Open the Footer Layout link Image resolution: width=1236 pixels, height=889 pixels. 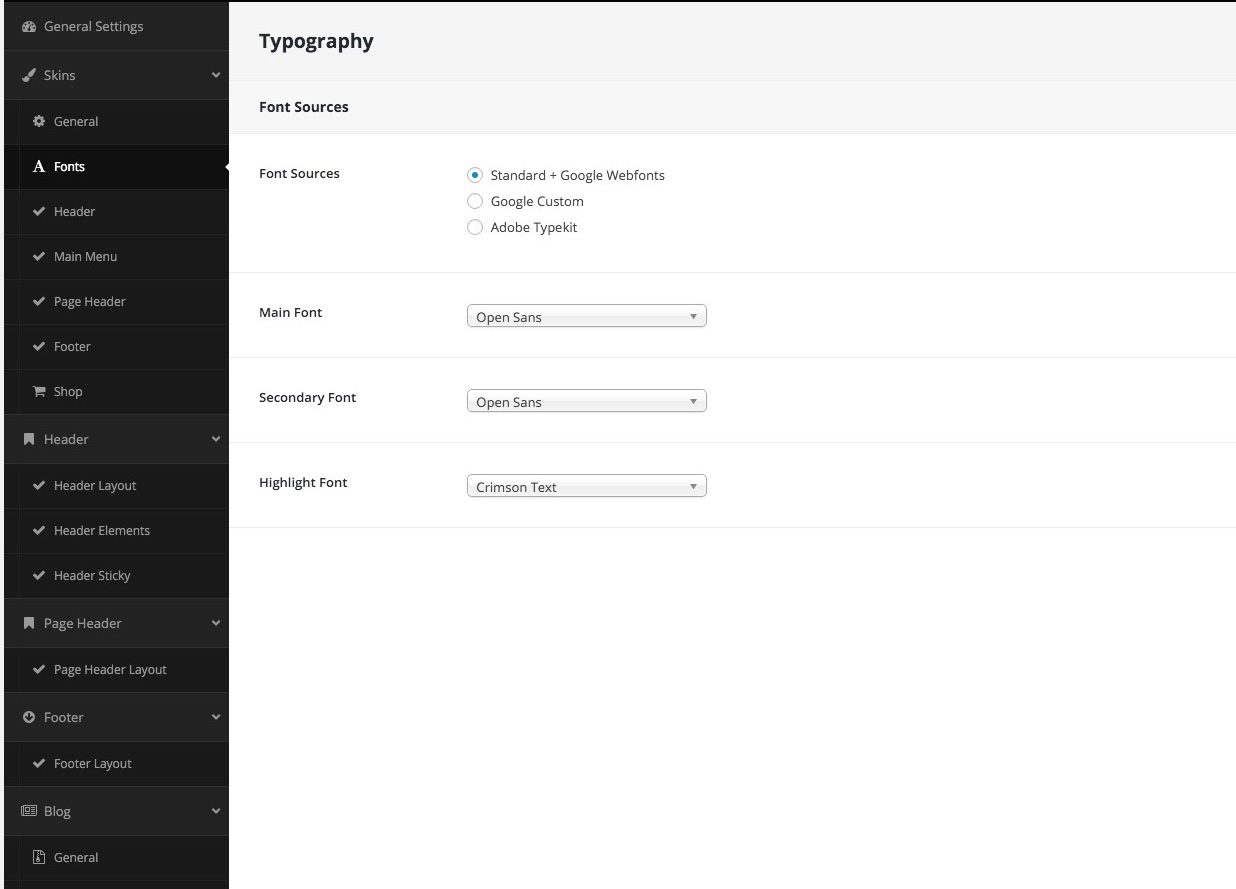92,764
